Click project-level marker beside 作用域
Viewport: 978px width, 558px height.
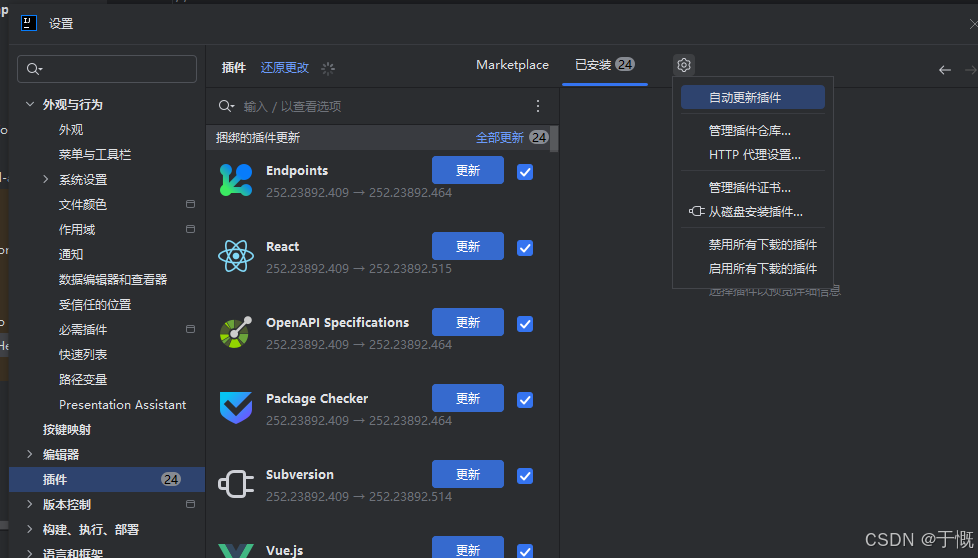tap(190, 229)
